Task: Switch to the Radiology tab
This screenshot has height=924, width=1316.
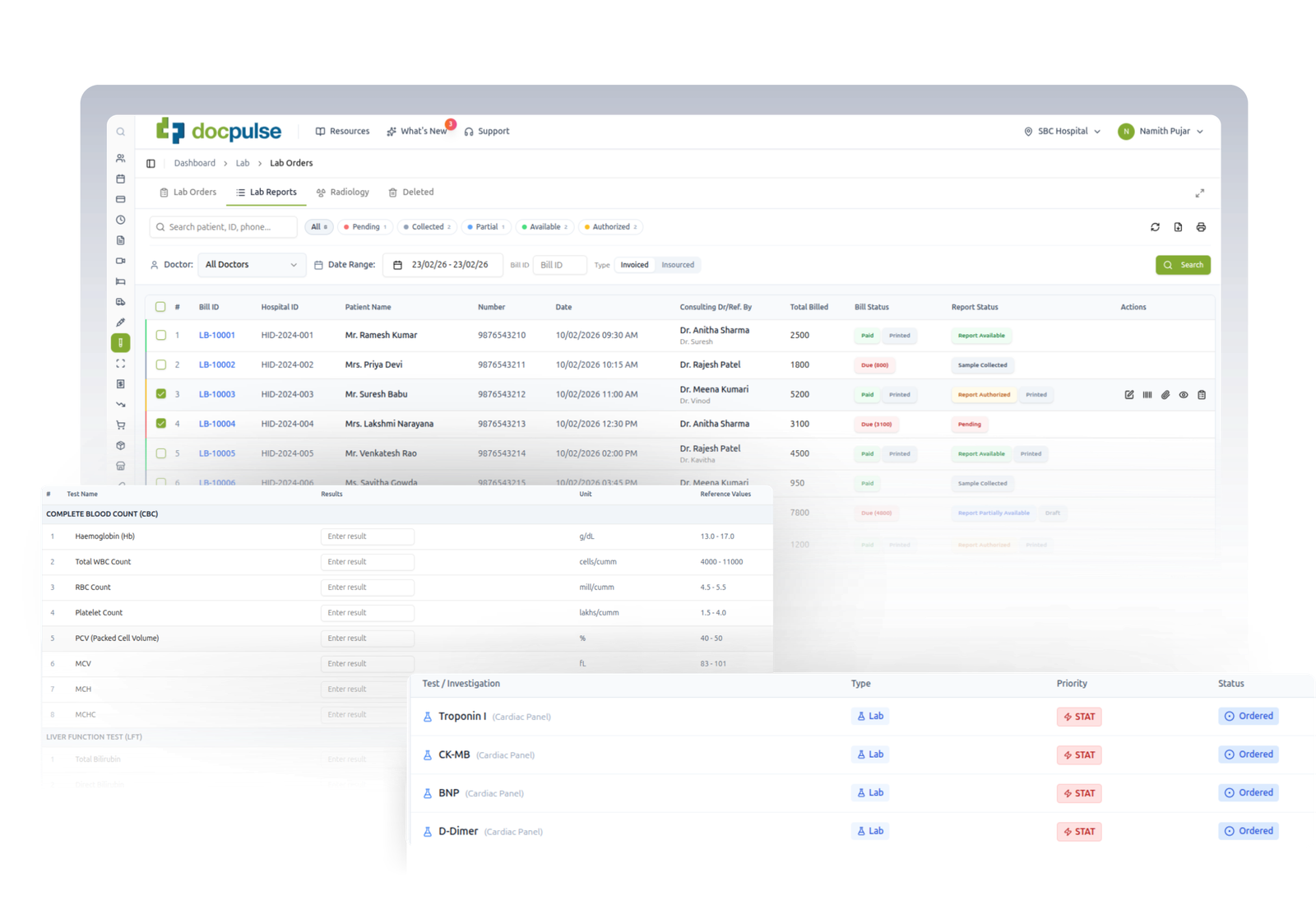Action: [x=342, y=192]
